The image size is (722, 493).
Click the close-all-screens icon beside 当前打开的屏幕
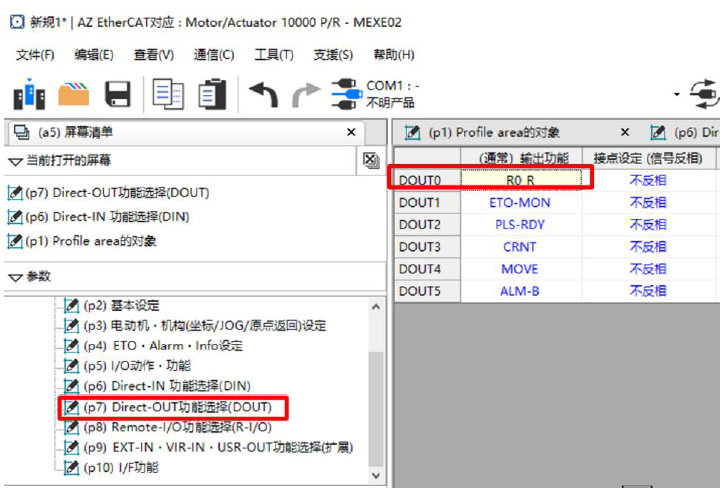[x=370, y=160]
